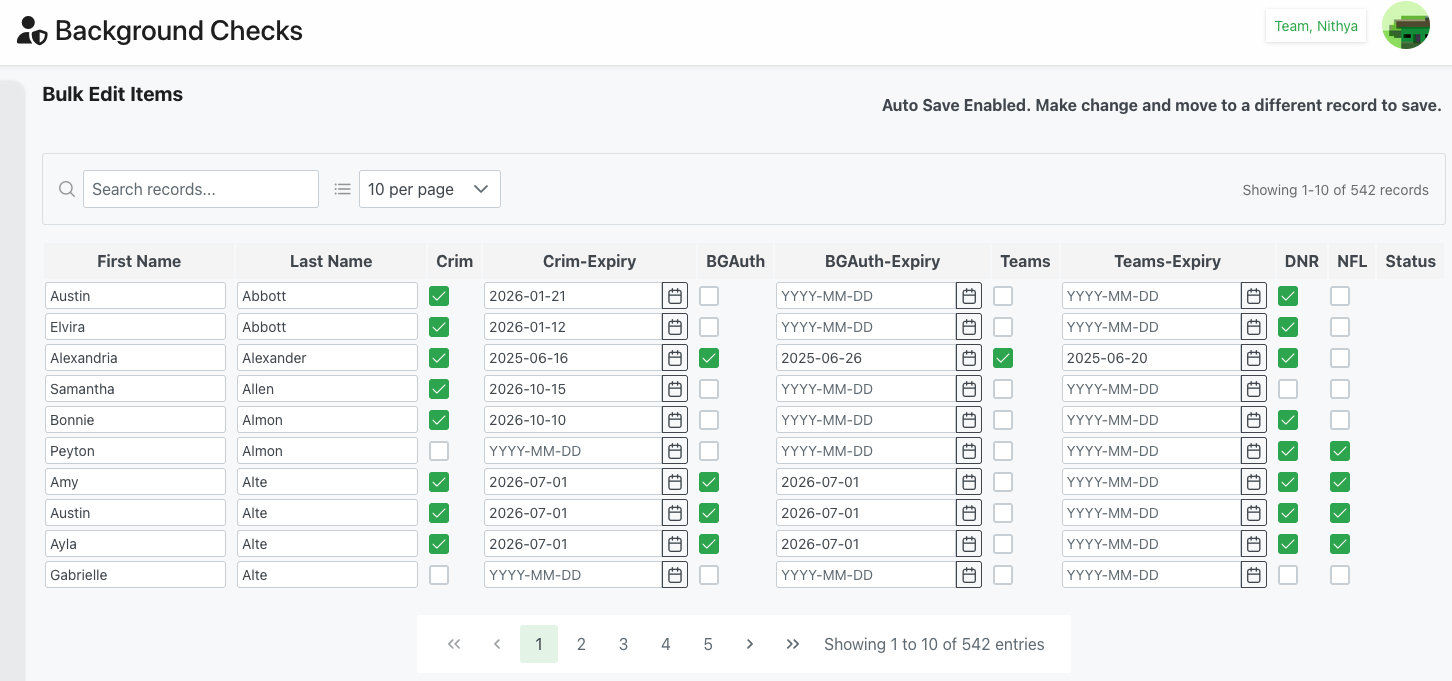
Task: Go to the next page arrow
Action: (750, 644)
